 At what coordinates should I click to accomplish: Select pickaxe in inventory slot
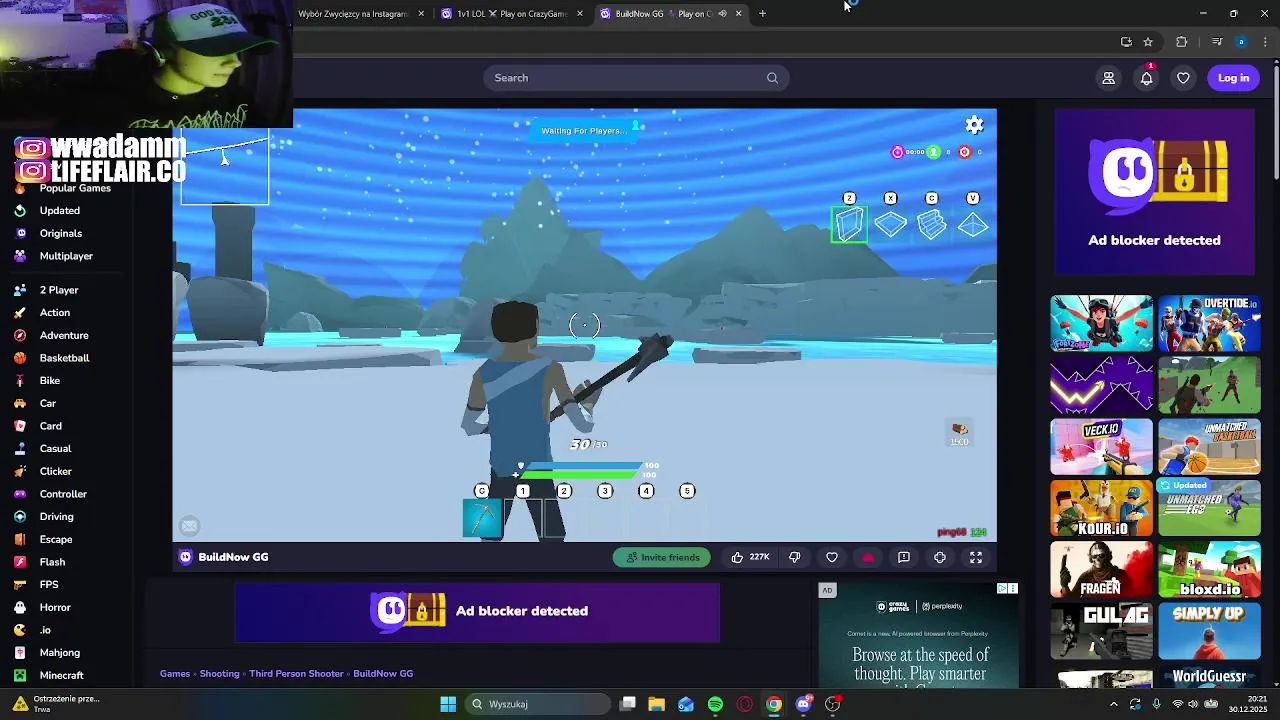point(482,518)
